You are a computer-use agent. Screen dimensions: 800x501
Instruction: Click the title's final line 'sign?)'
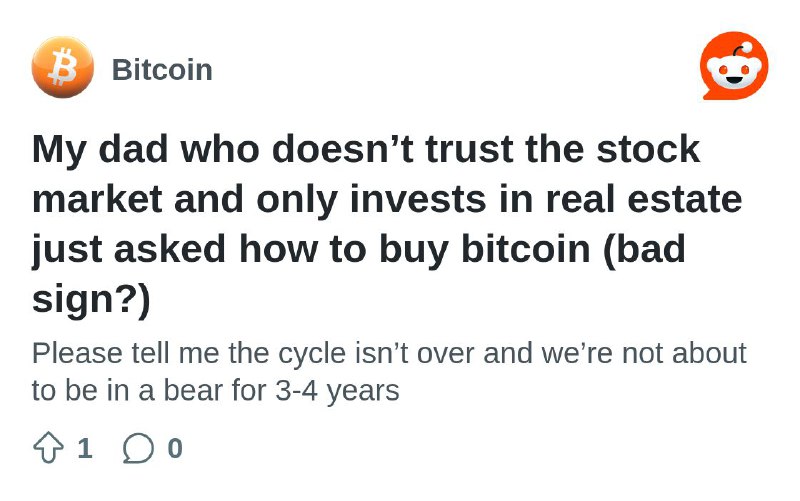click(x=91, y=299)
